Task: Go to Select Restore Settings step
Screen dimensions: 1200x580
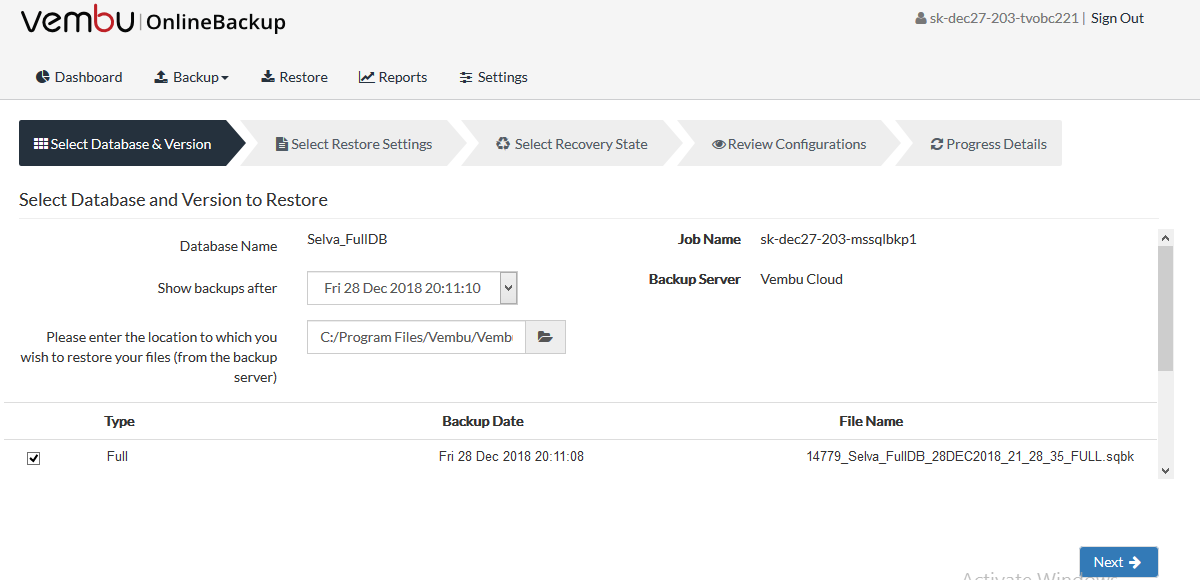Action: [x=354, y=144]
